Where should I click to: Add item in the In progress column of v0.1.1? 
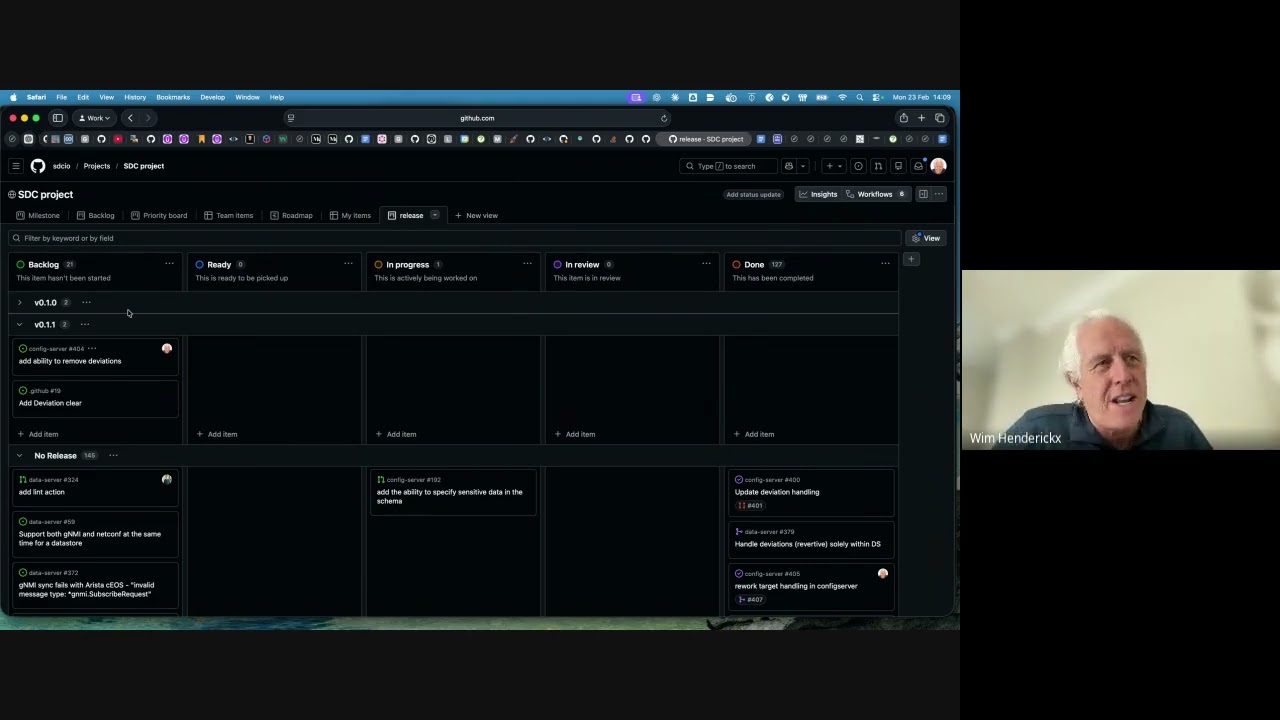click(x=396, y=434)
